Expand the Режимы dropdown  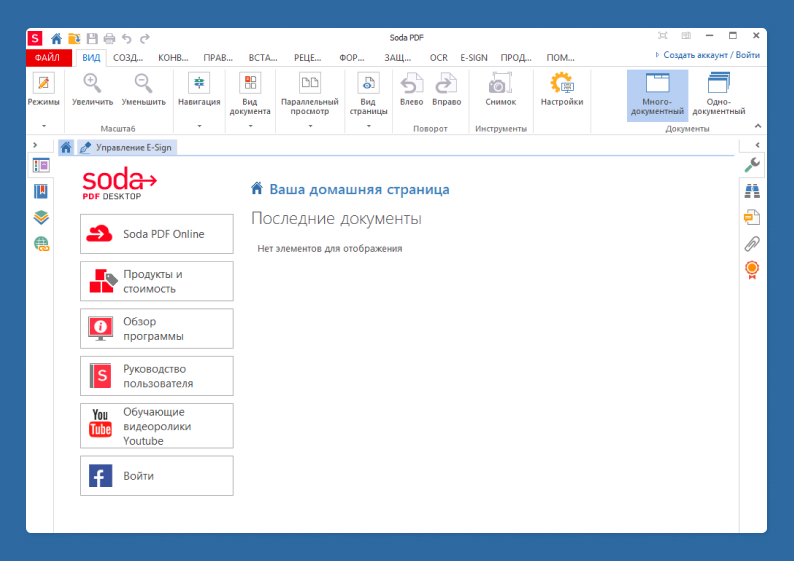[x=43, y=126]
